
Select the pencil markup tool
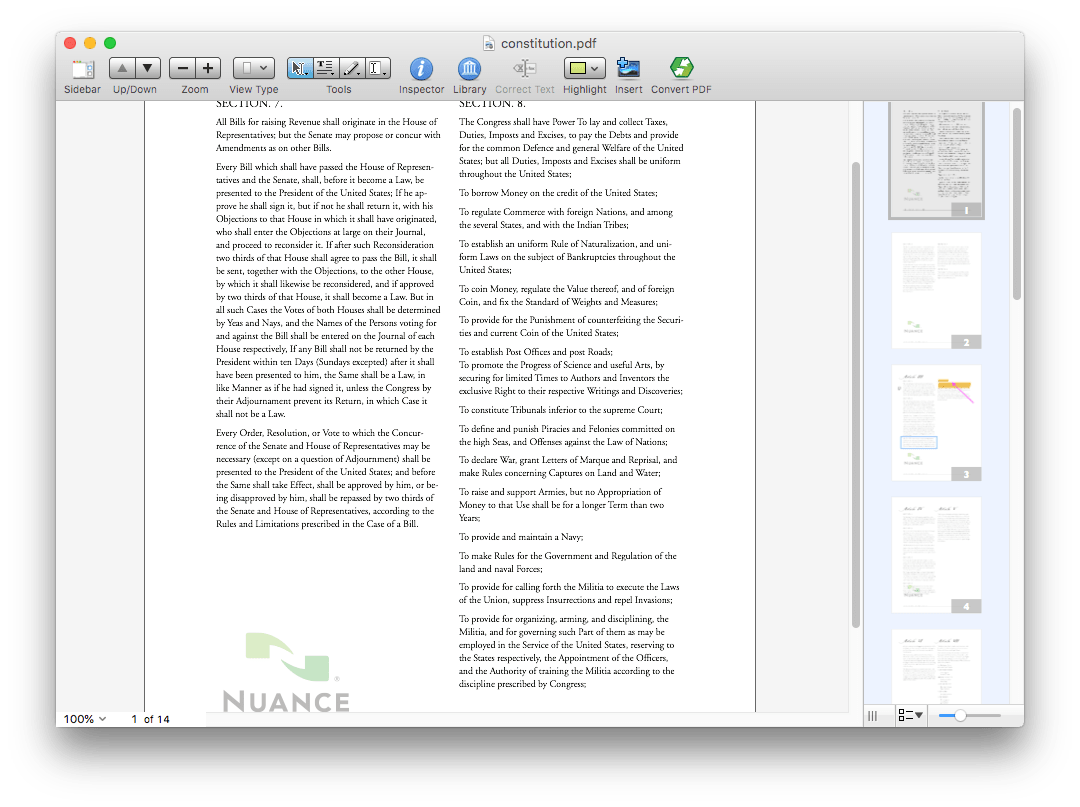pos(351,68)
